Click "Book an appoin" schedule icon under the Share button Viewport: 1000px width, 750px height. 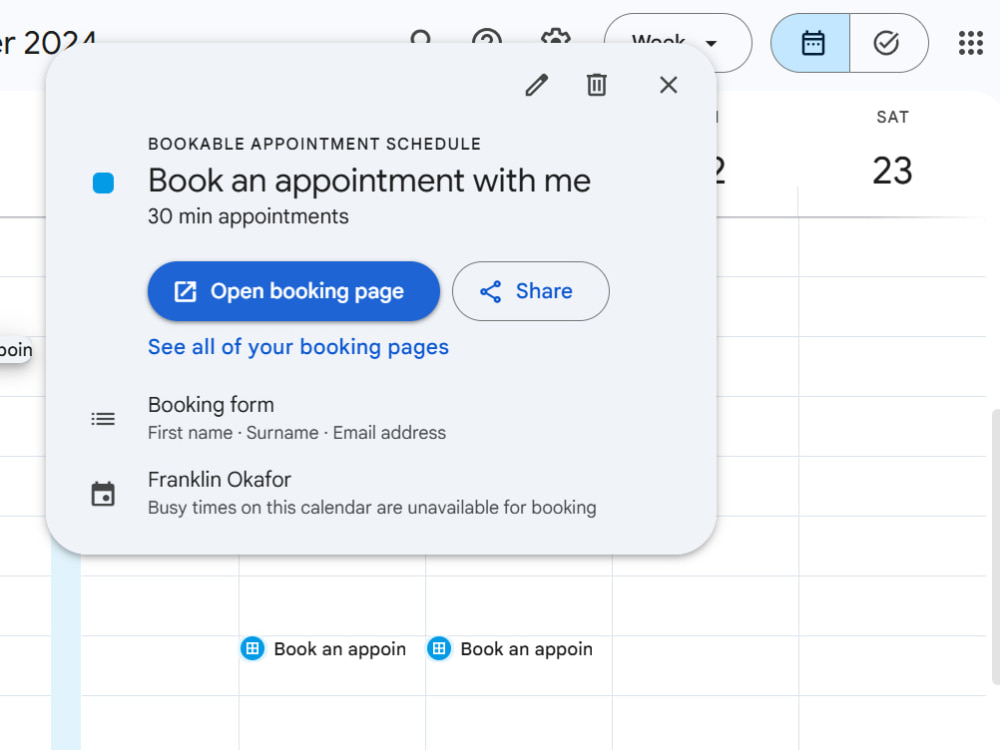click(x=439, y=649)
